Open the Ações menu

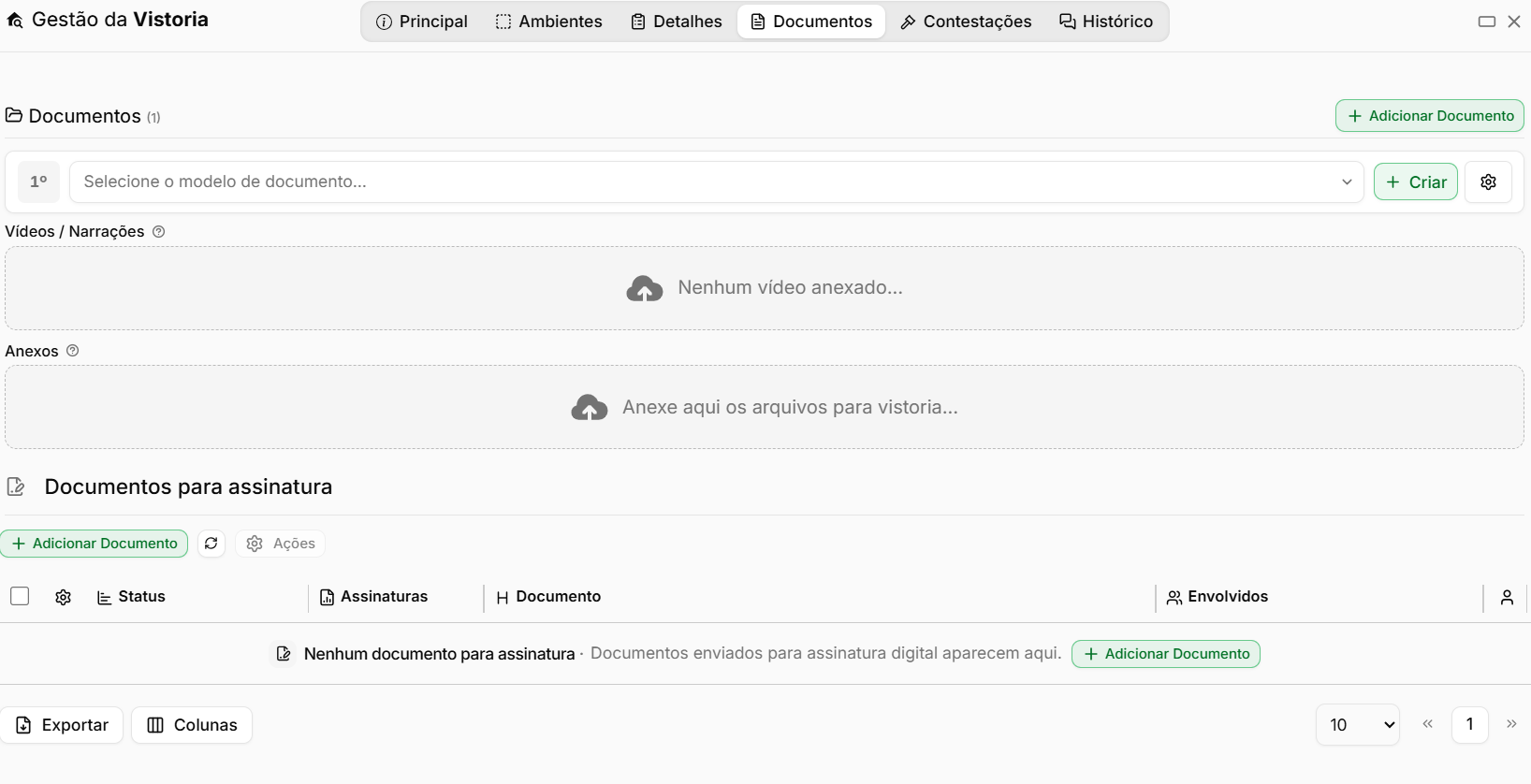[281, 544]
